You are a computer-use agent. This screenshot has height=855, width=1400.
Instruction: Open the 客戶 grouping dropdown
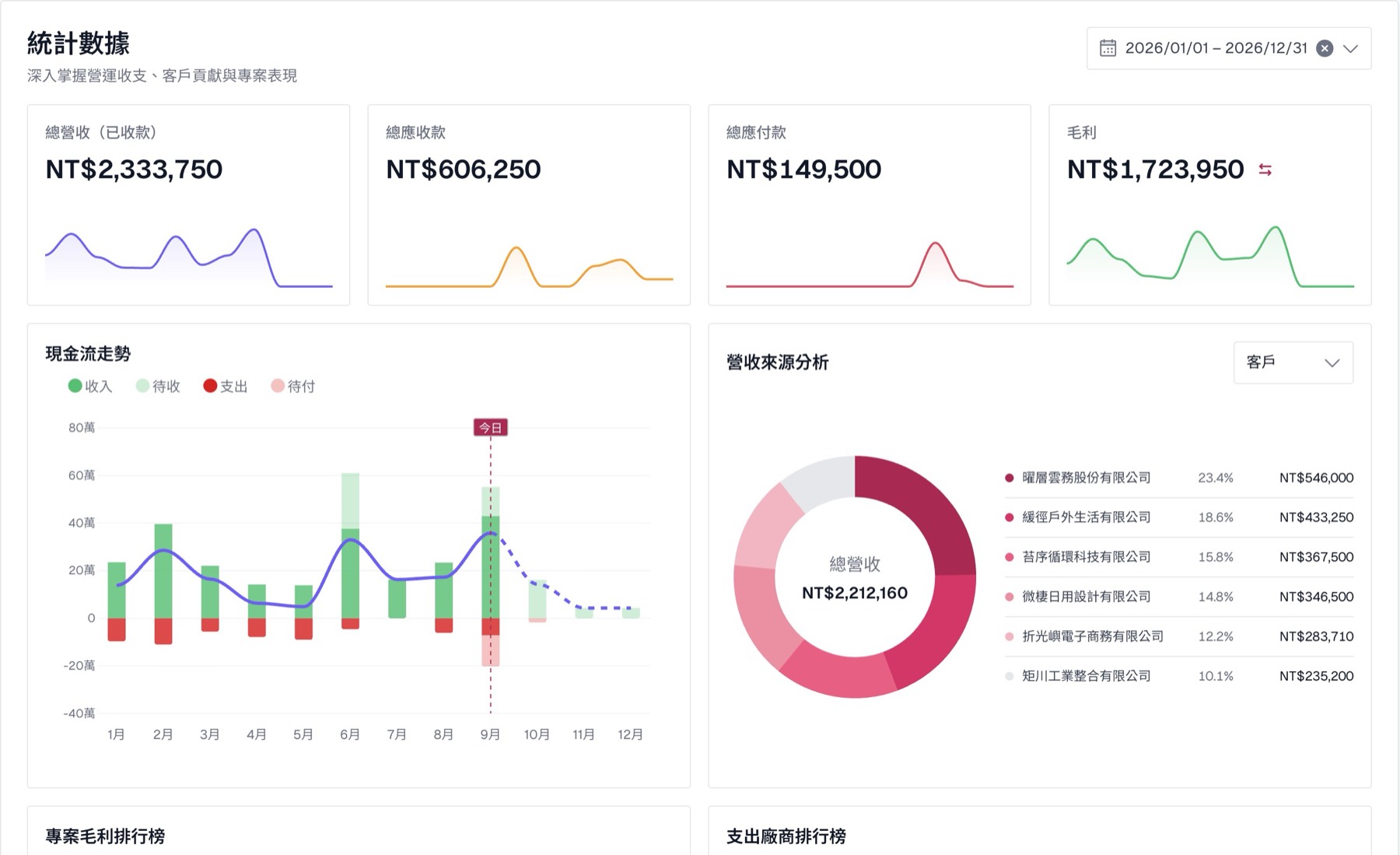tap(1293, 363)
